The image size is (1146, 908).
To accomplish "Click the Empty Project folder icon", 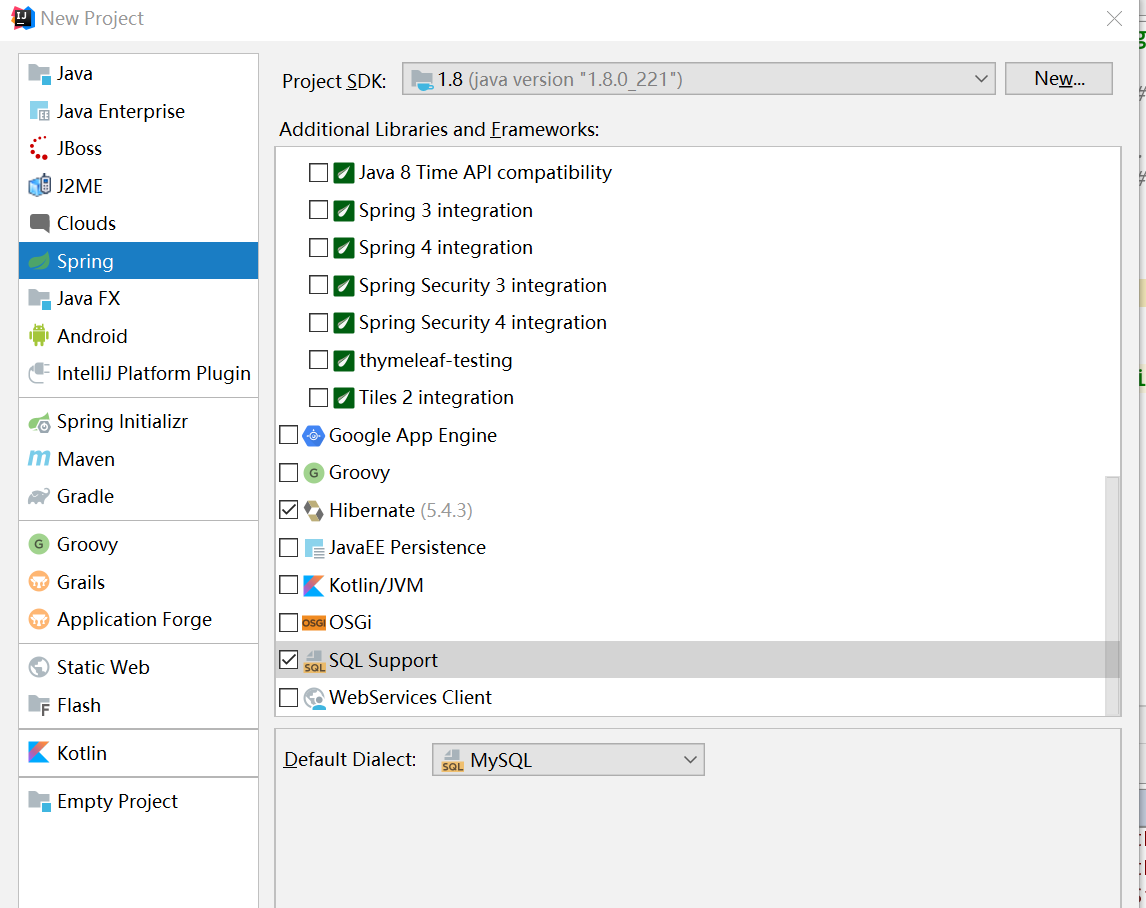I will pos(39,801).
